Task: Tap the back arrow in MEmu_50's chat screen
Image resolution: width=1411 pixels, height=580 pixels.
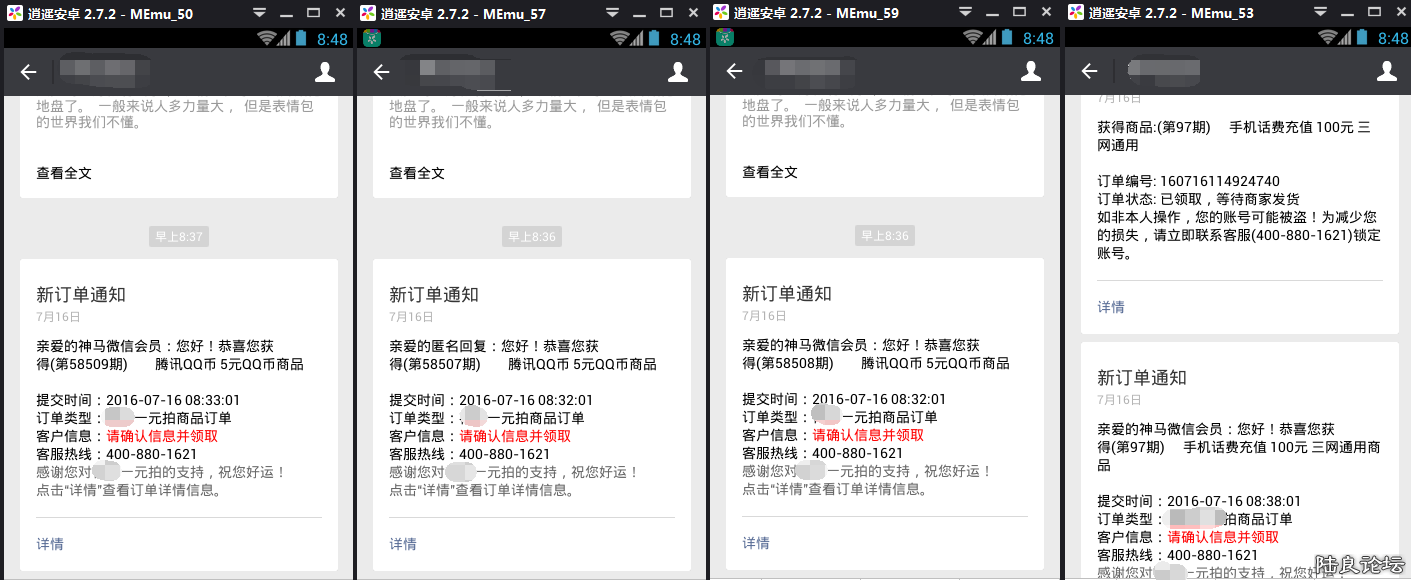Action: click(28, 72)
